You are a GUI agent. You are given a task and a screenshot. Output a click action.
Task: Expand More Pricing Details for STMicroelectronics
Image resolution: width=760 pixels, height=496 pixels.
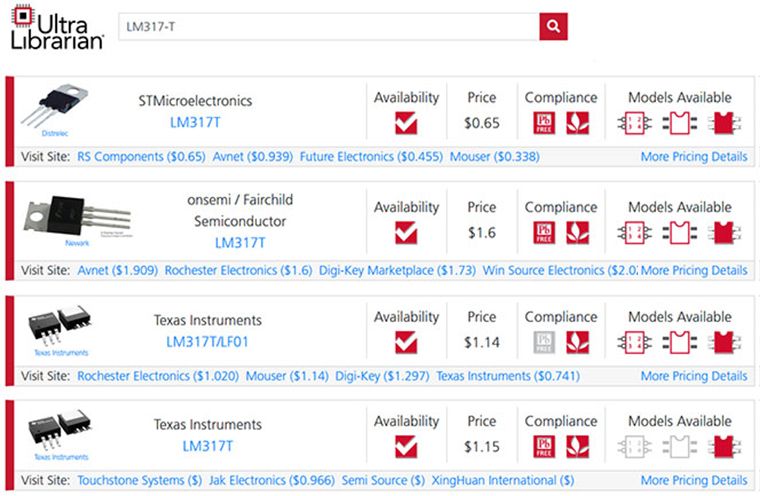(693, 157)
